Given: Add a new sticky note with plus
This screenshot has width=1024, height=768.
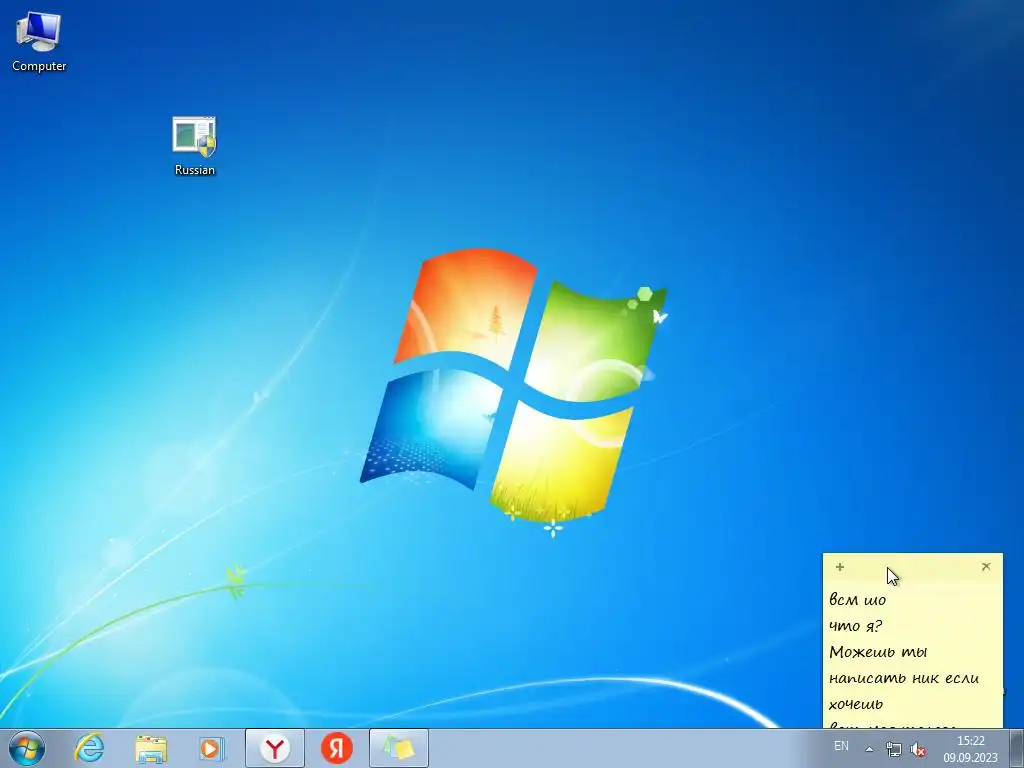Looking at the screenshot, I should click(840, 567).
